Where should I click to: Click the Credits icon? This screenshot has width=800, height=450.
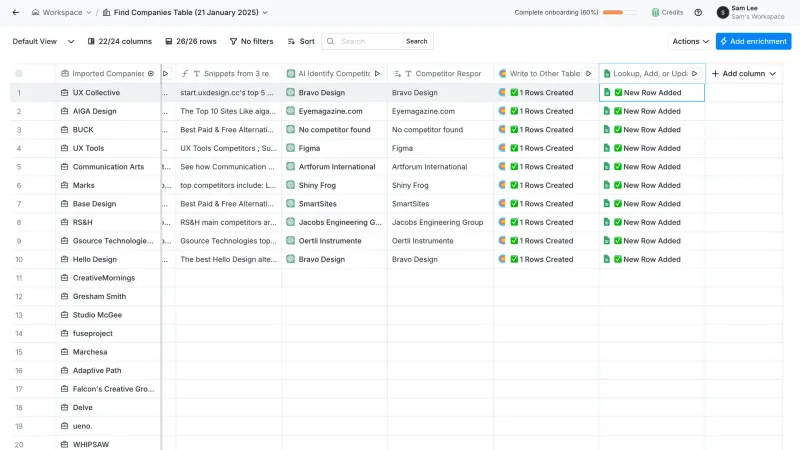point(655,12)
